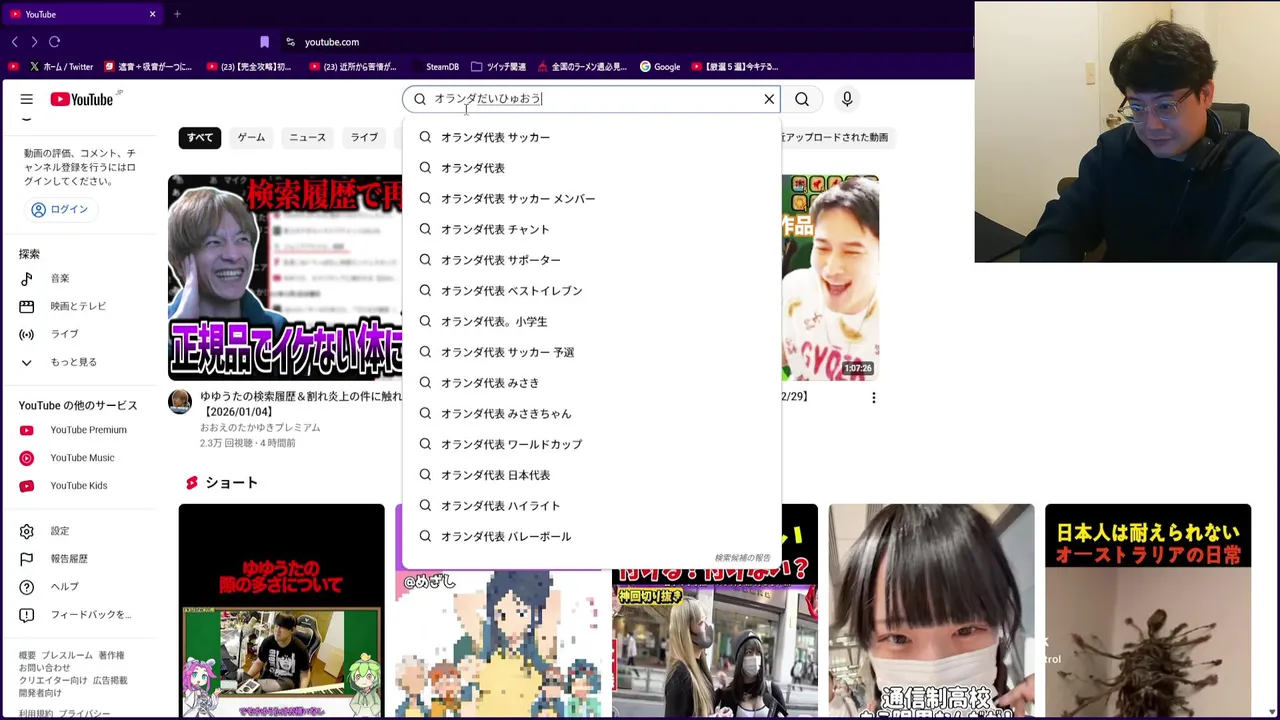Viewport: 1280px width, 720px height.
Task: Open the ゆゆうたの検索履歴 video title
Action: pos(301,404)
